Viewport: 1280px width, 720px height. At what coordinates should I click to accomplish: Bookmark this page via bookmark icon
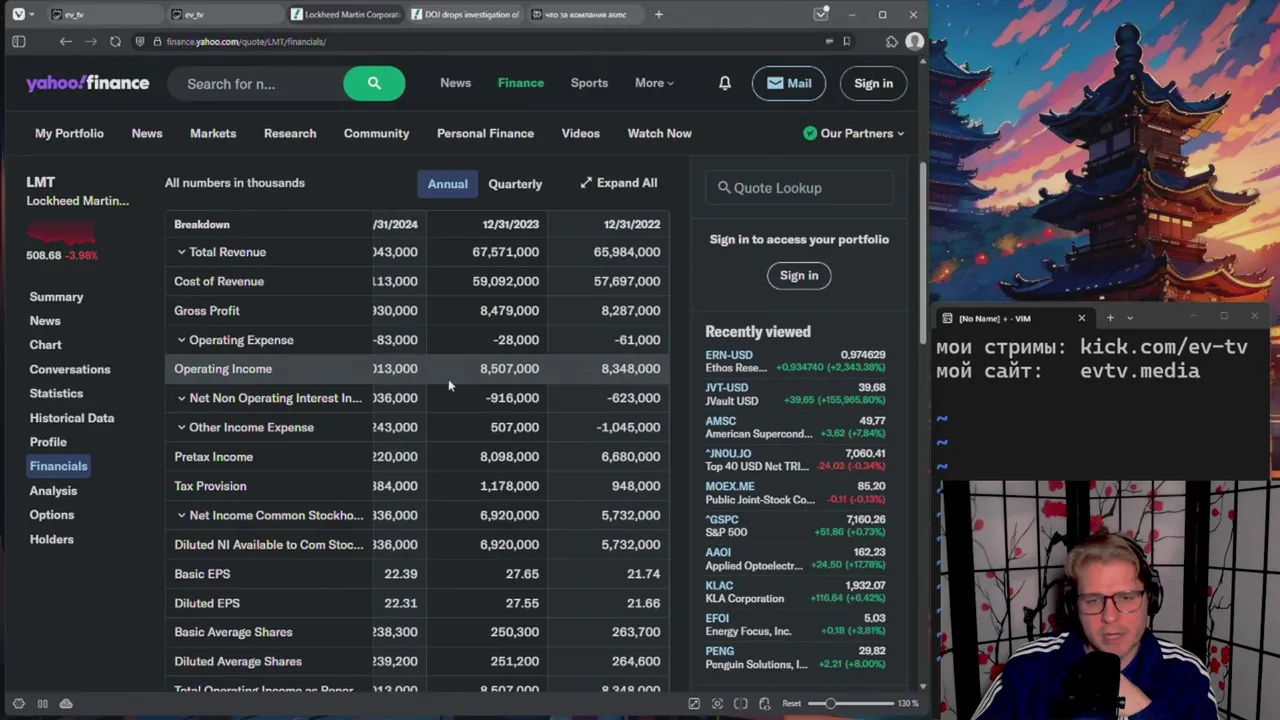point(846,41)
